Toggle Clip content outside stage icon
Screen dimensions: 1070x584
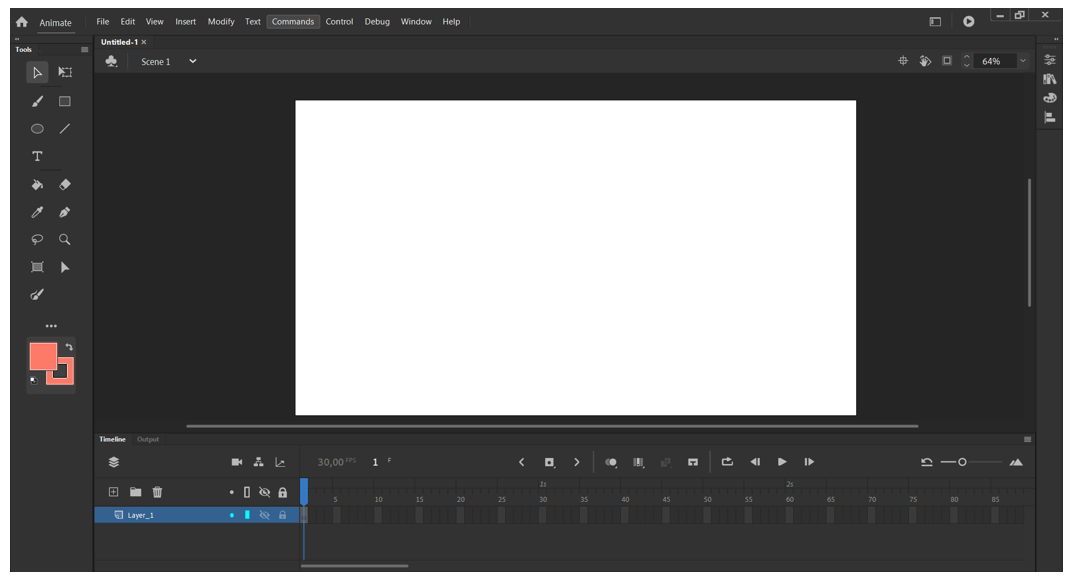pyautogui.click(x=946, y=61)
